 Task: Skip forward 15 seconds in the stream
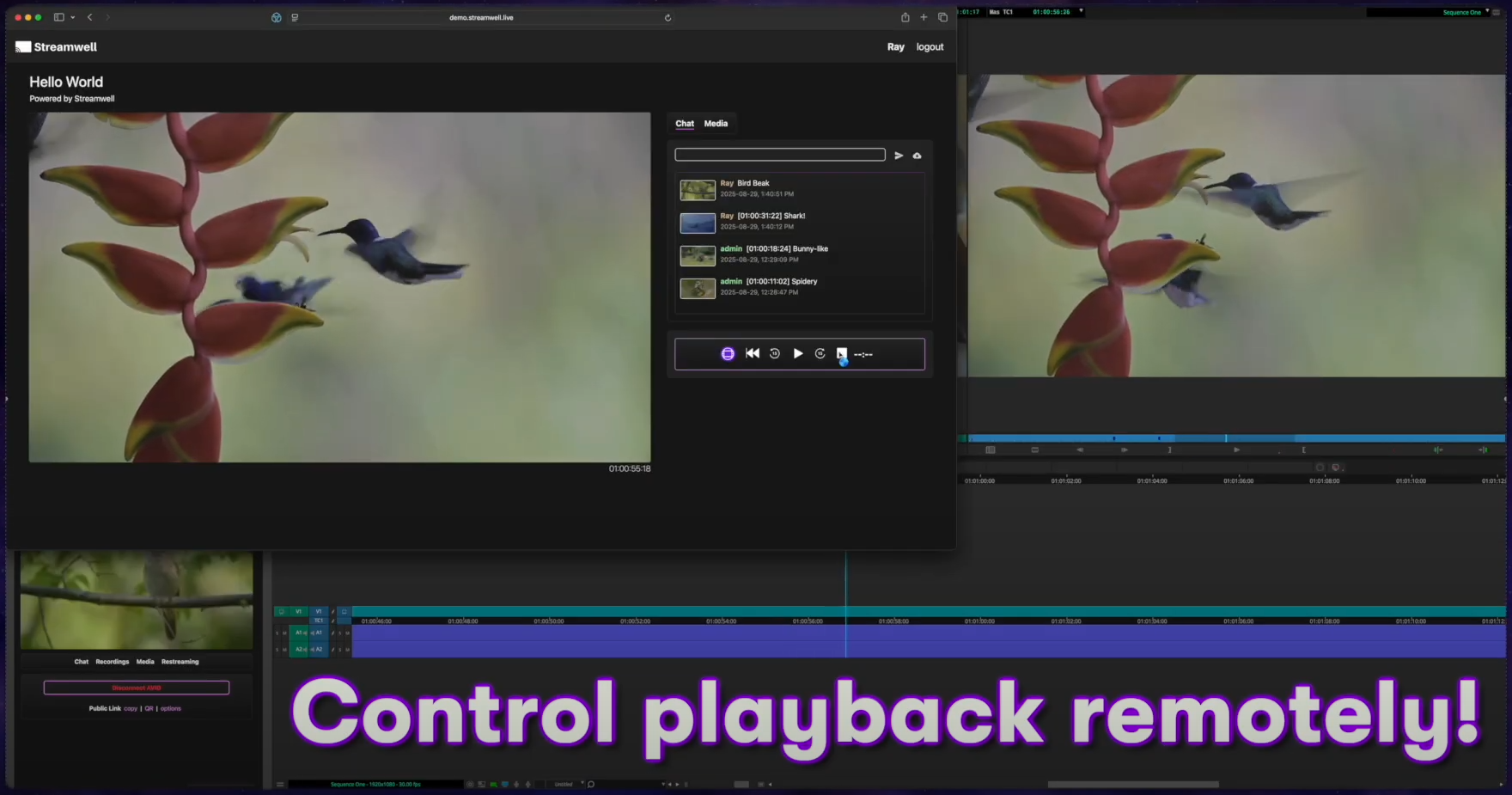point(820,353)
